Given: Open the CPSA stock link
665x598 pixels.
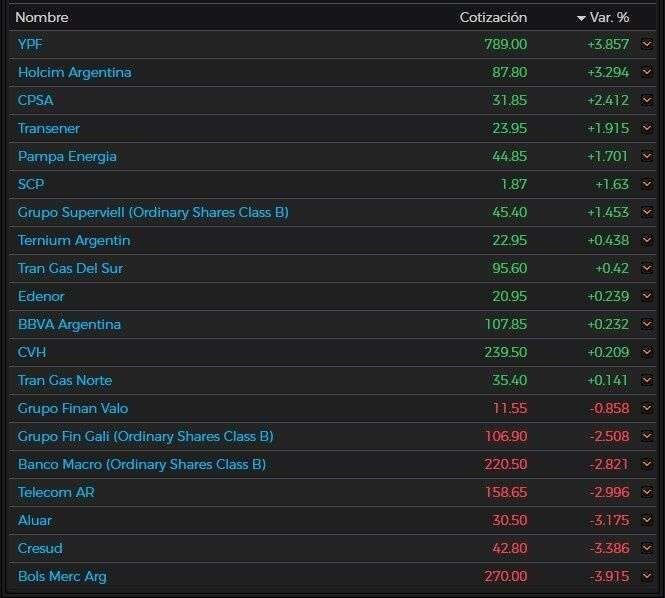Looking at the screenshot, I should 35,100.
